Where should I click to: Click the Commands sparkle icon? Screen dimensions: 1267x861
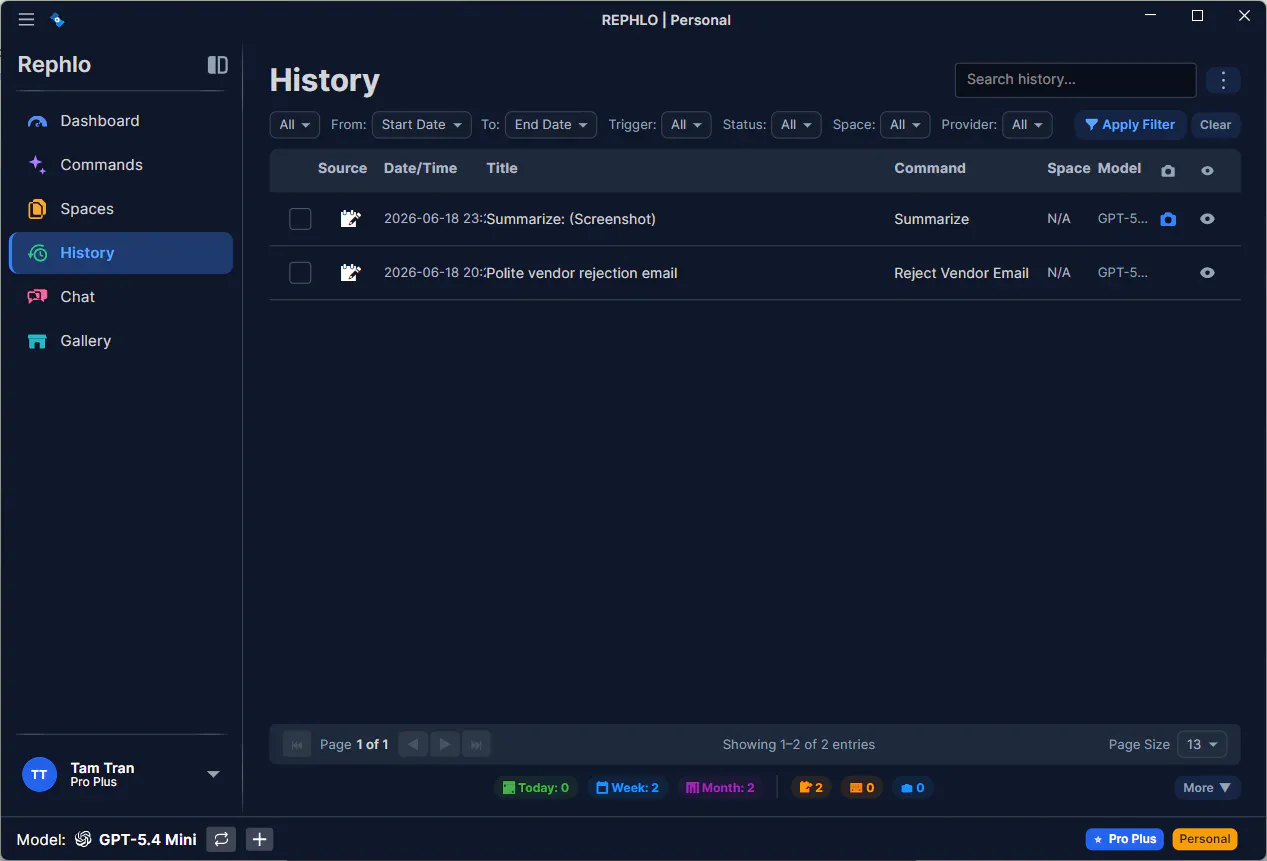point(37,165)
